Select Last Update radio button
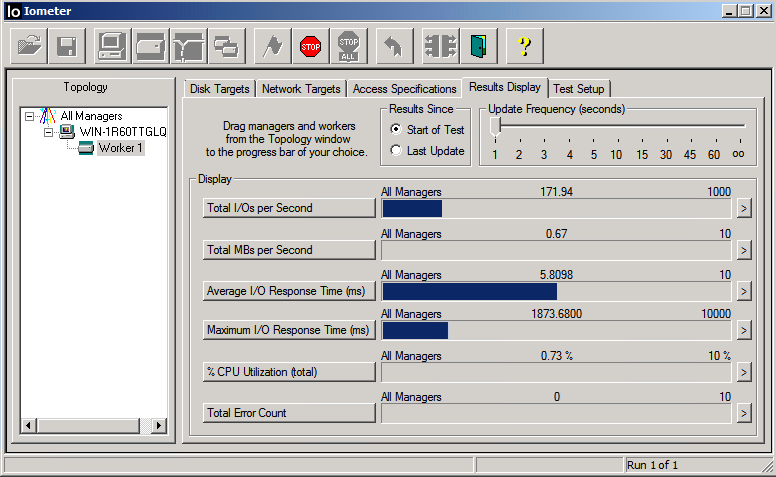776x477 pixels. 396,150
